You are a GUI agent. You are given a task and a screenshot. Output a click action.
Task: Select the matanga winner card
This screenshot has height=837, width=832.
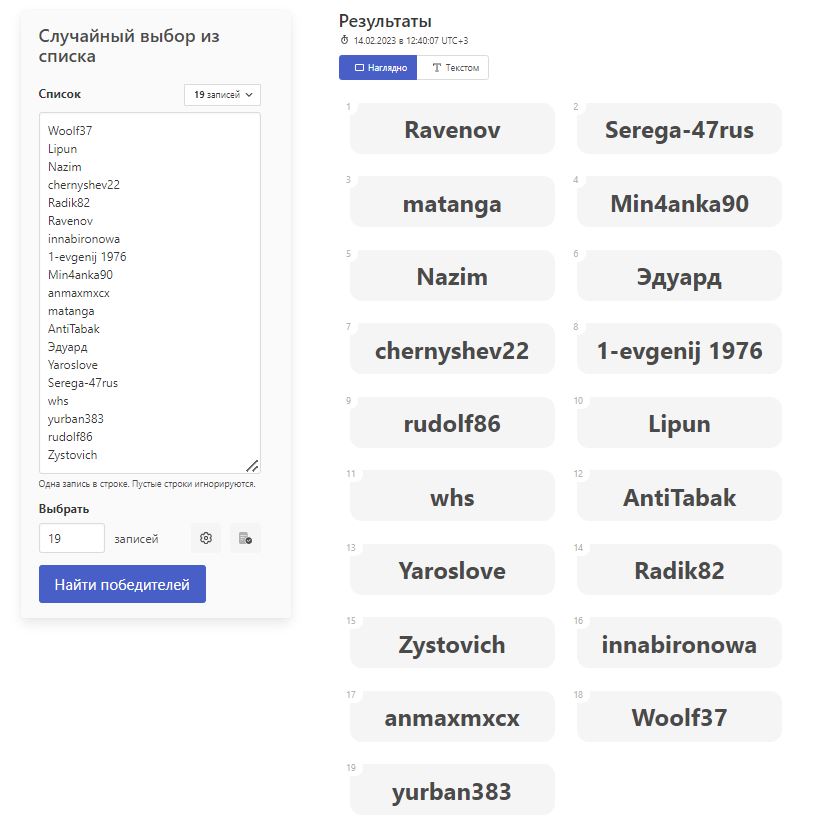pos(452,204)
